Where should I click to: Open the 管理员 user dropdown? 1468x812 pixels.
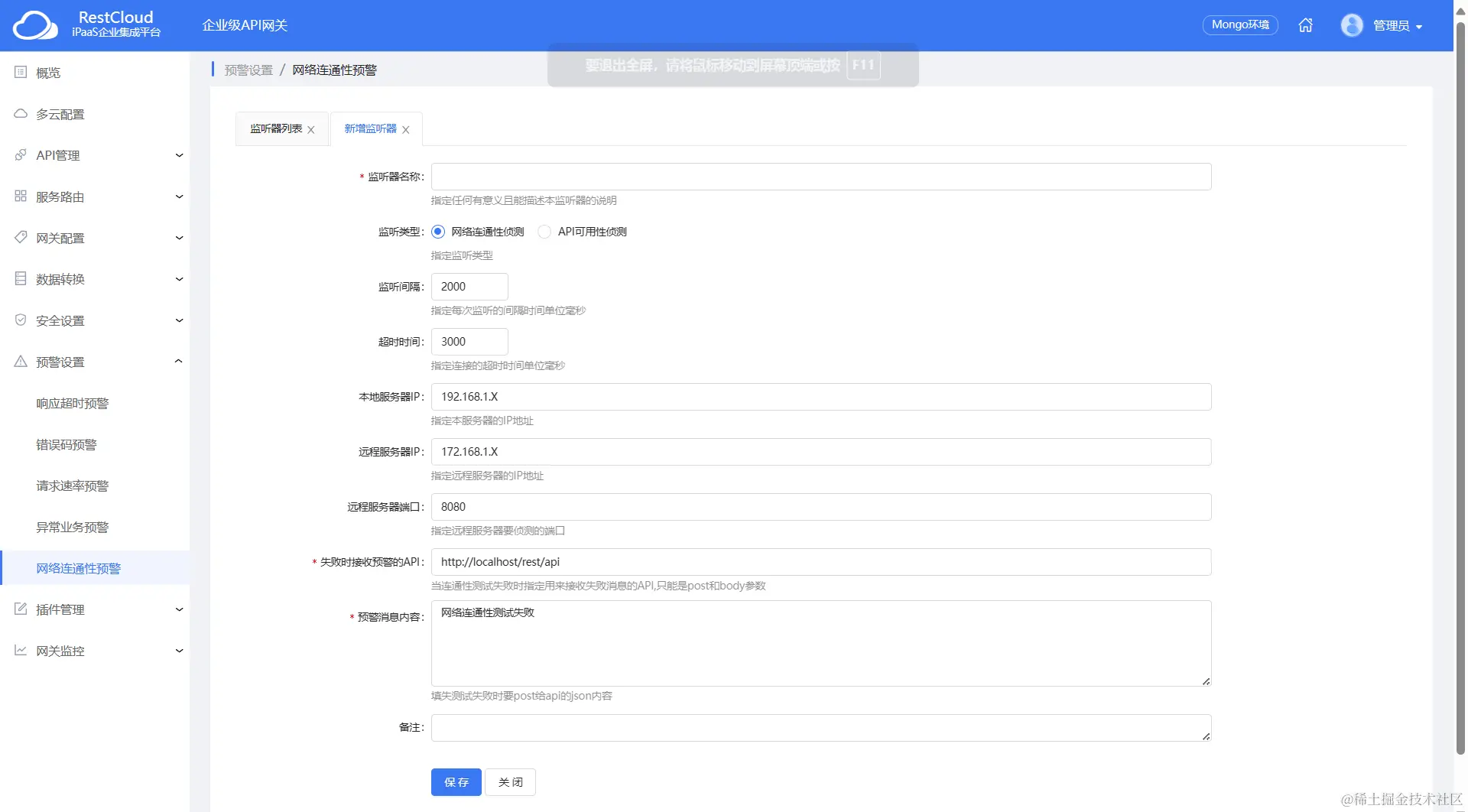point(1398,26)
